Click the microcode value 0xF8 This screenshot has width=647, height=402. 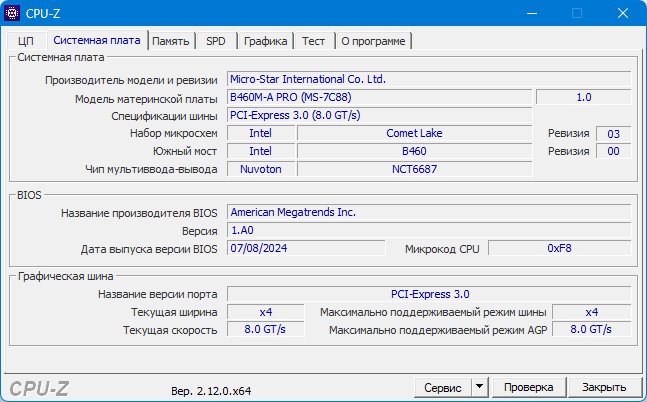pyautogui.click(x=560, y=248)
